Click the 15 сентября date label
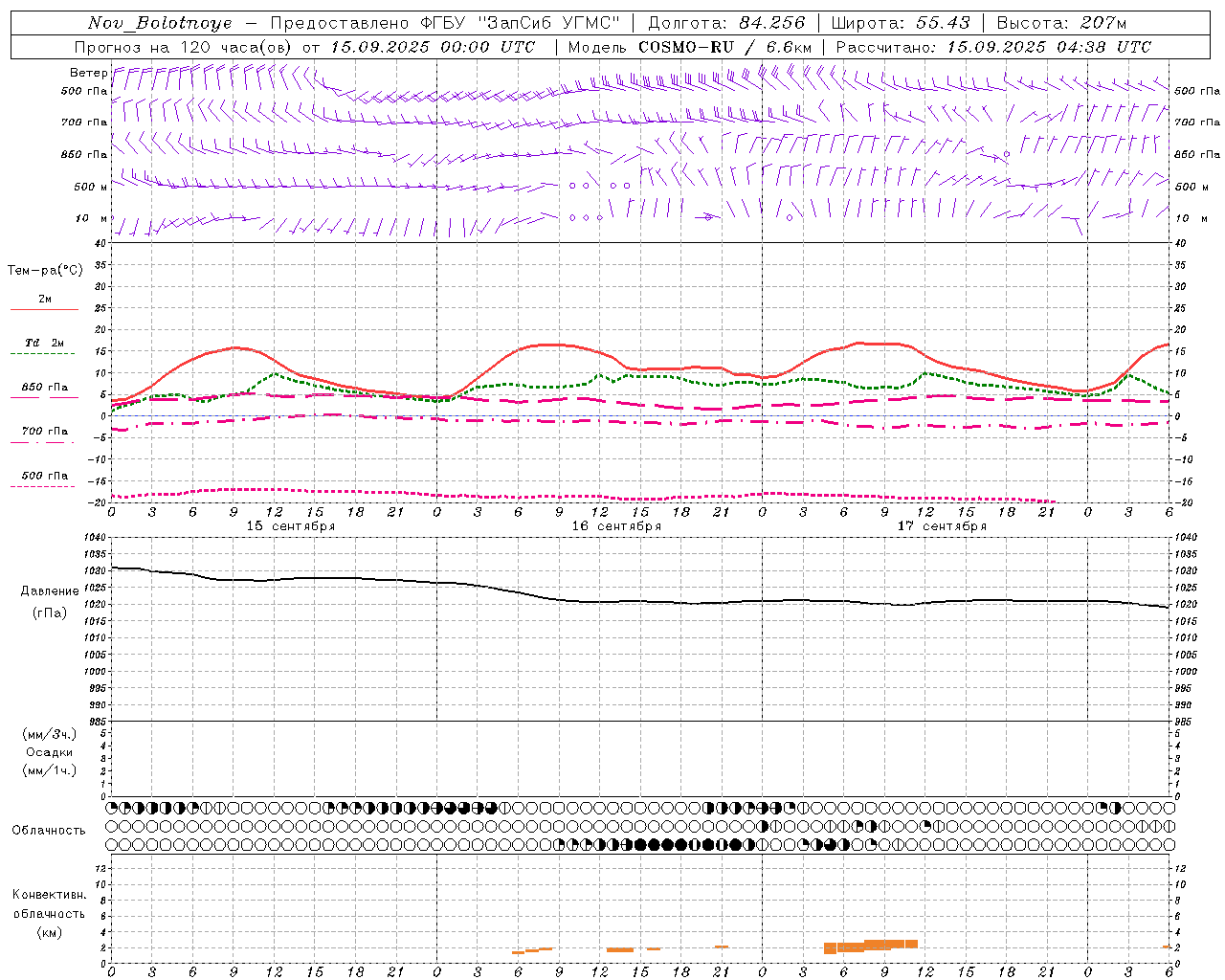Image resolution: width=1225 pixels, height=980 pixels. coord(291,526)
